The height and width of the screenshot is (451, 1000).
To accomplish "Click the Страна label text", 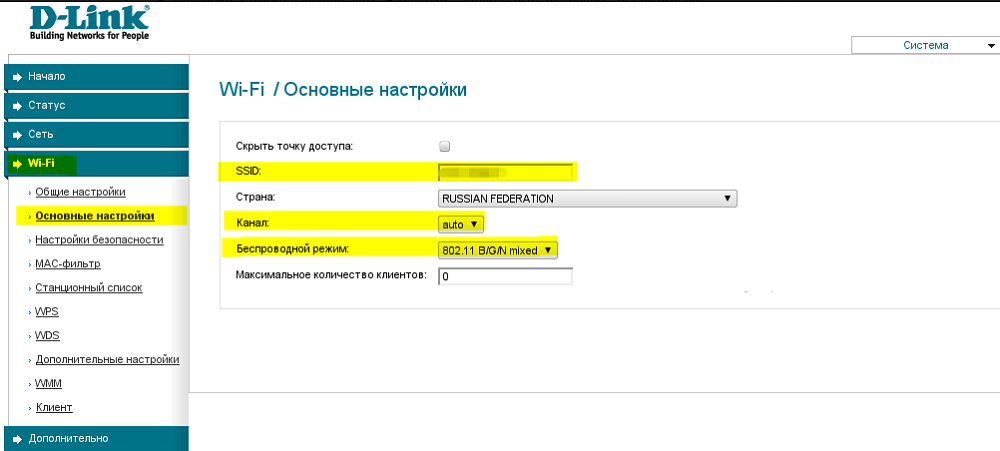I will click(x=256, y=198).
